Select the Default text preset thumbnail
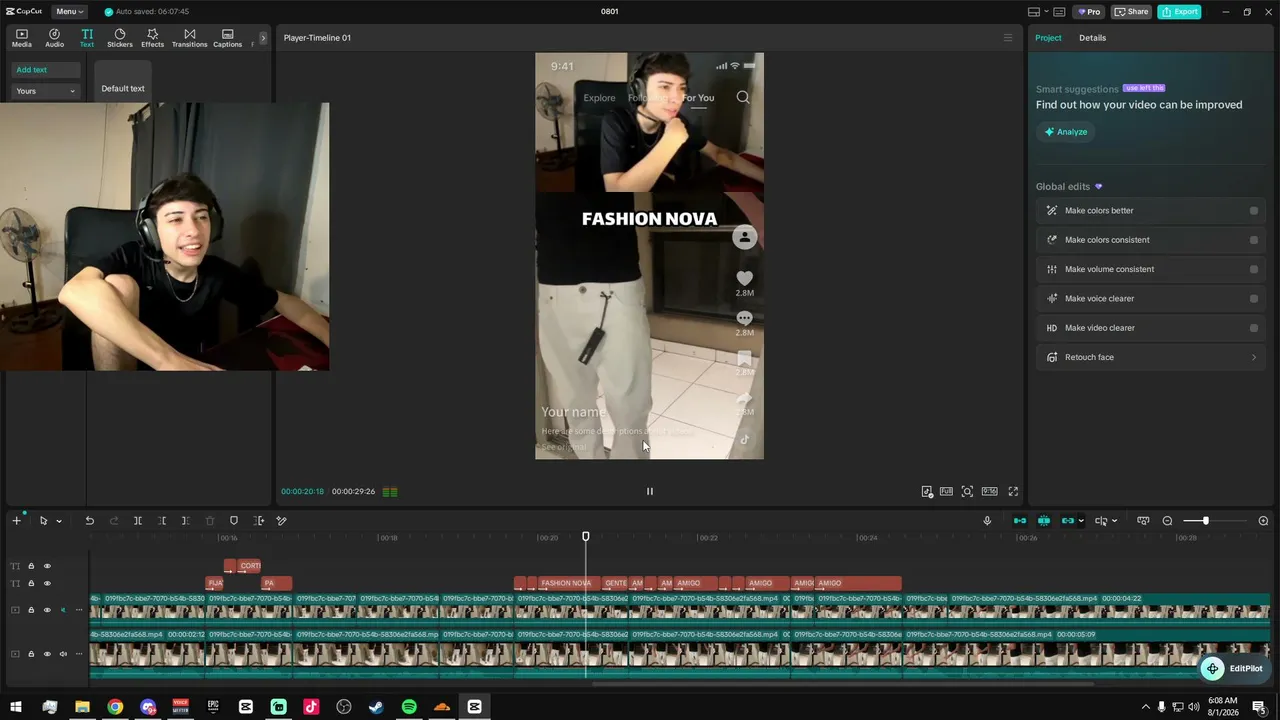Screen dimensions: 1280x720 click(x=123, y=82)
